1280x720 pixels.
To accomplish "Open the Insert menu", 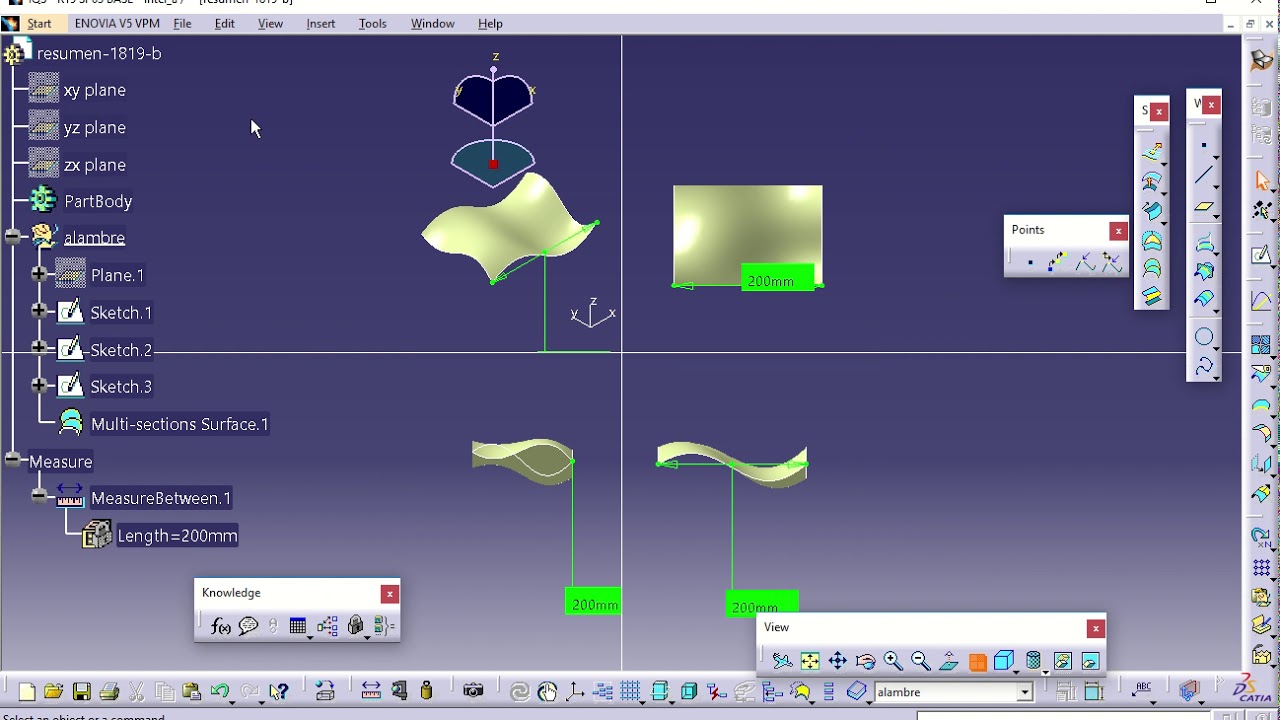I will tap(321, 23).
